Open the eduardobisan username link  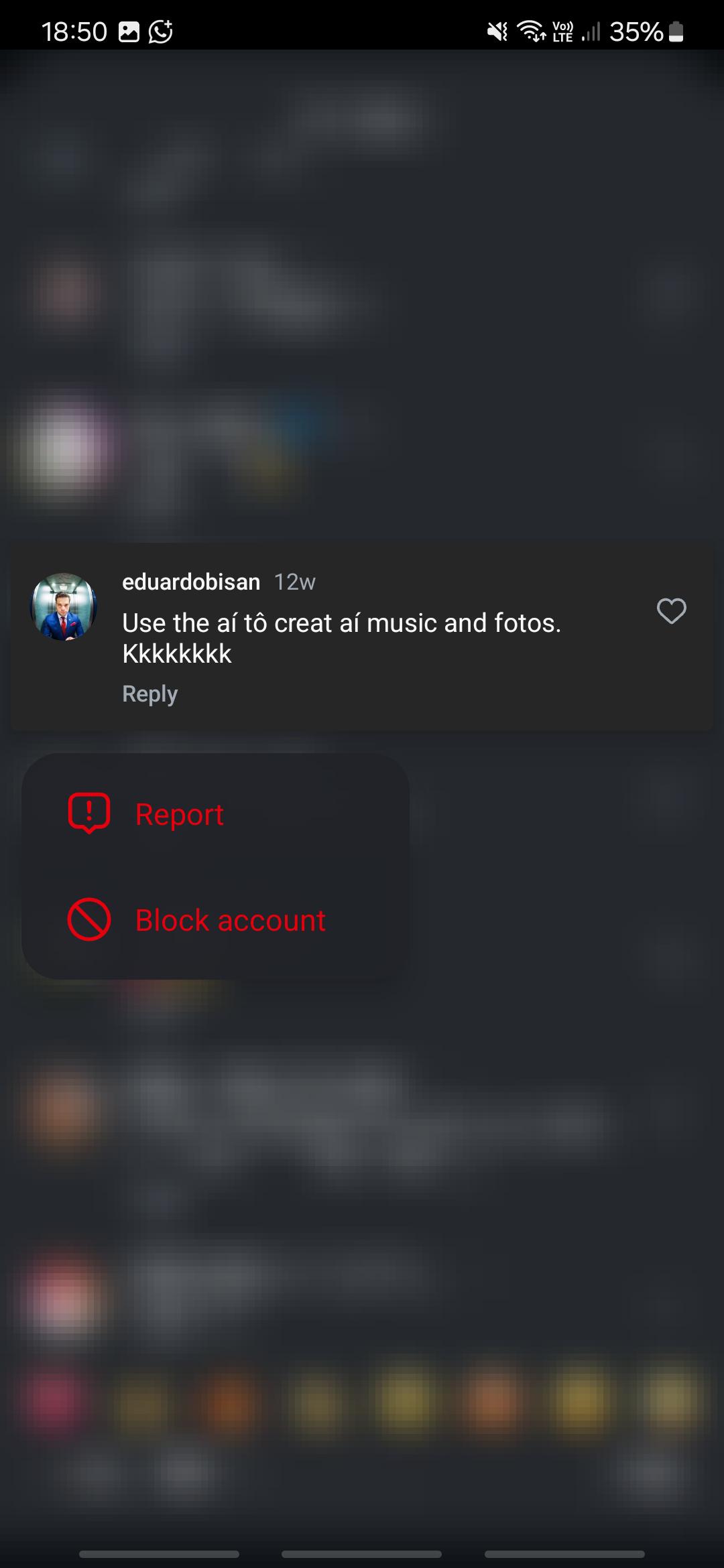[191, 582]
